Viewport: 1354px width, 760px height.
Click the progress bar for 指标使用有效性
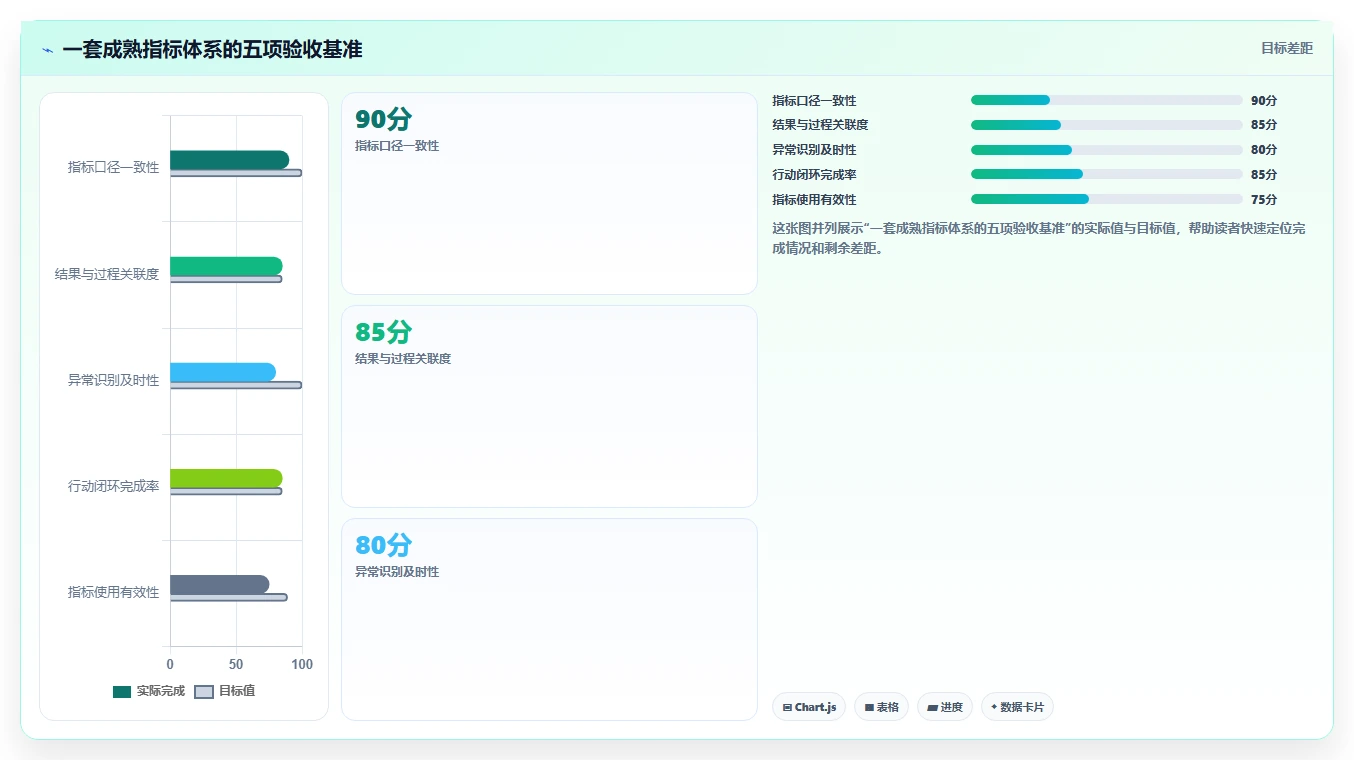click(x=1106, y=199)
